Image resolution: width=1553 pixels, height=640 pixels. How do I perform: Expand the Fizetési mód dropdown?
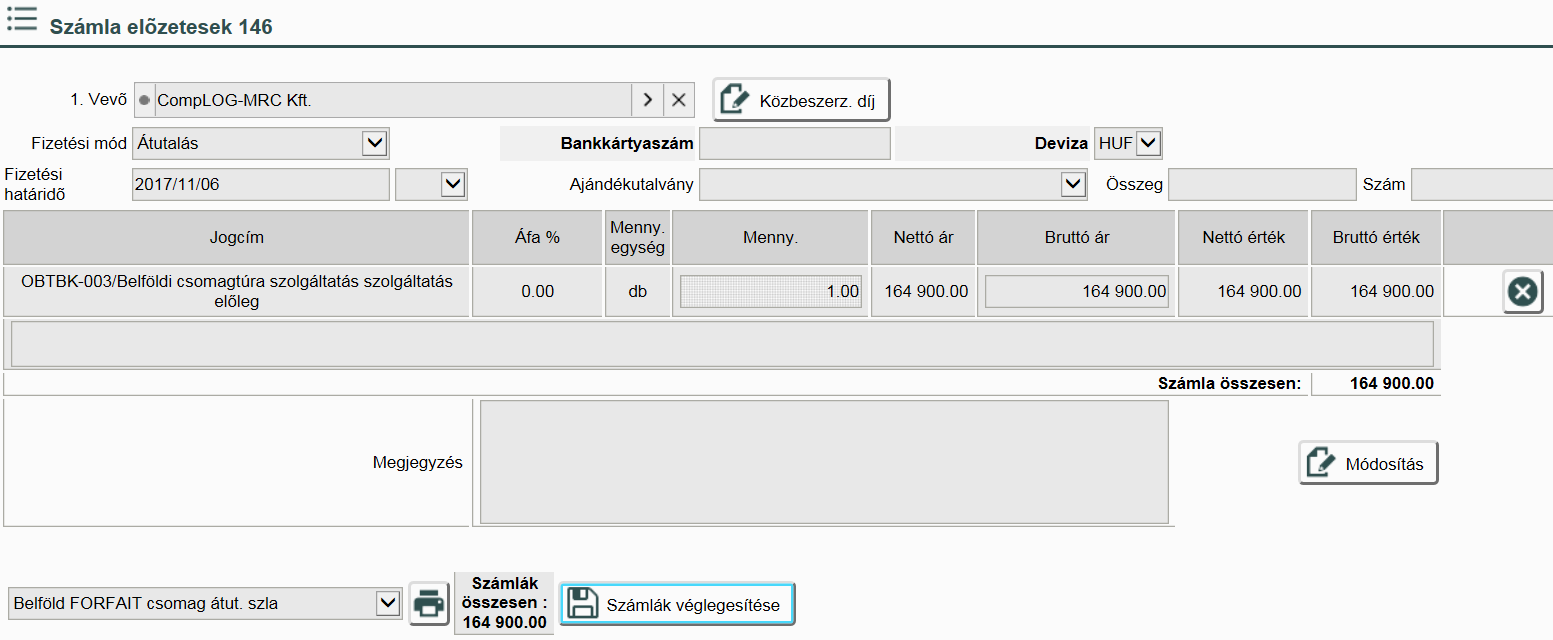point(374,143)
